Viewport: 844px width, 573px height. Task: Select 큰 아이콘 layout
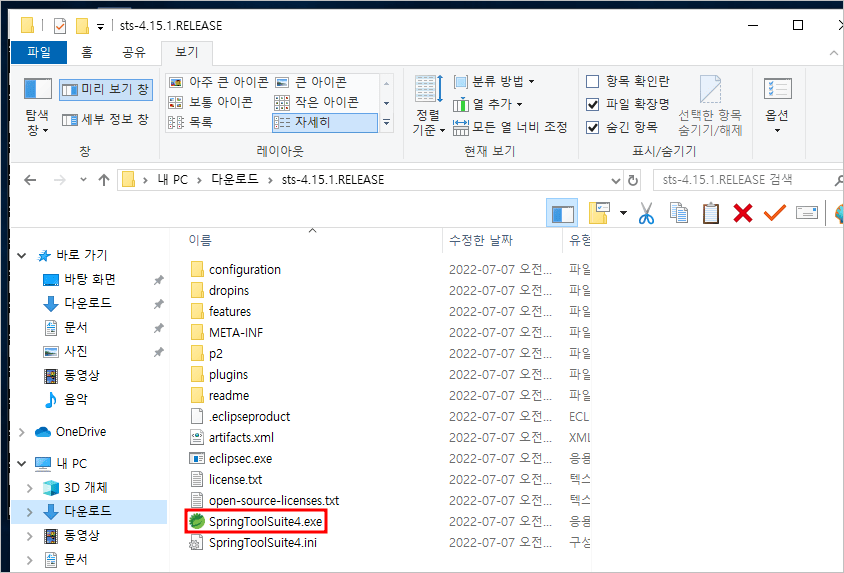click(x=311, y=82)
